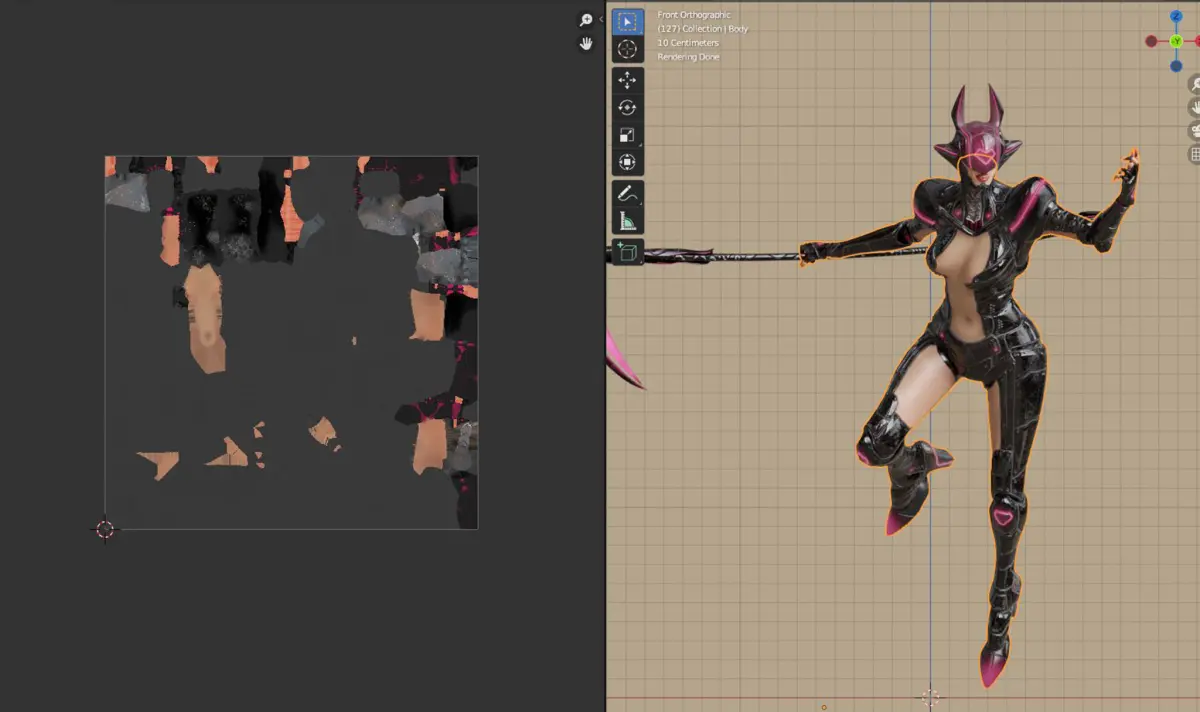Click the 3D cursor at viewport bottom

[x=930, y=697]
